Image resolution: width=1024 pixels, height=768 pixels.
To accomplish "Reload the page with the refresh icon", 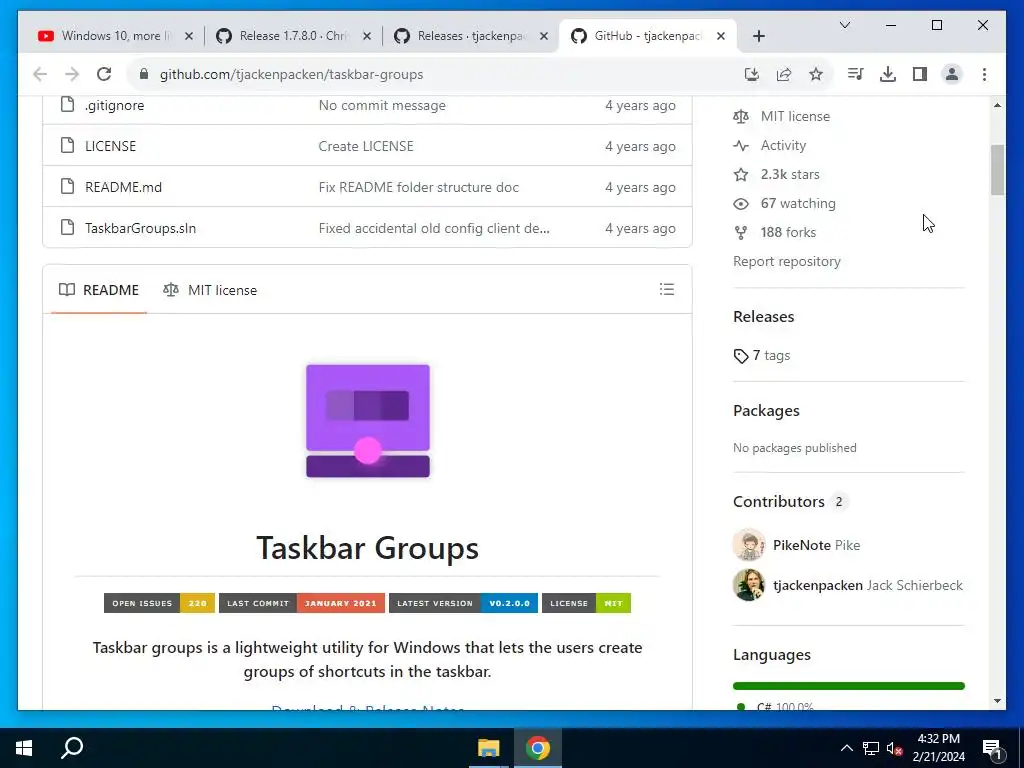I will coord(104,74).
